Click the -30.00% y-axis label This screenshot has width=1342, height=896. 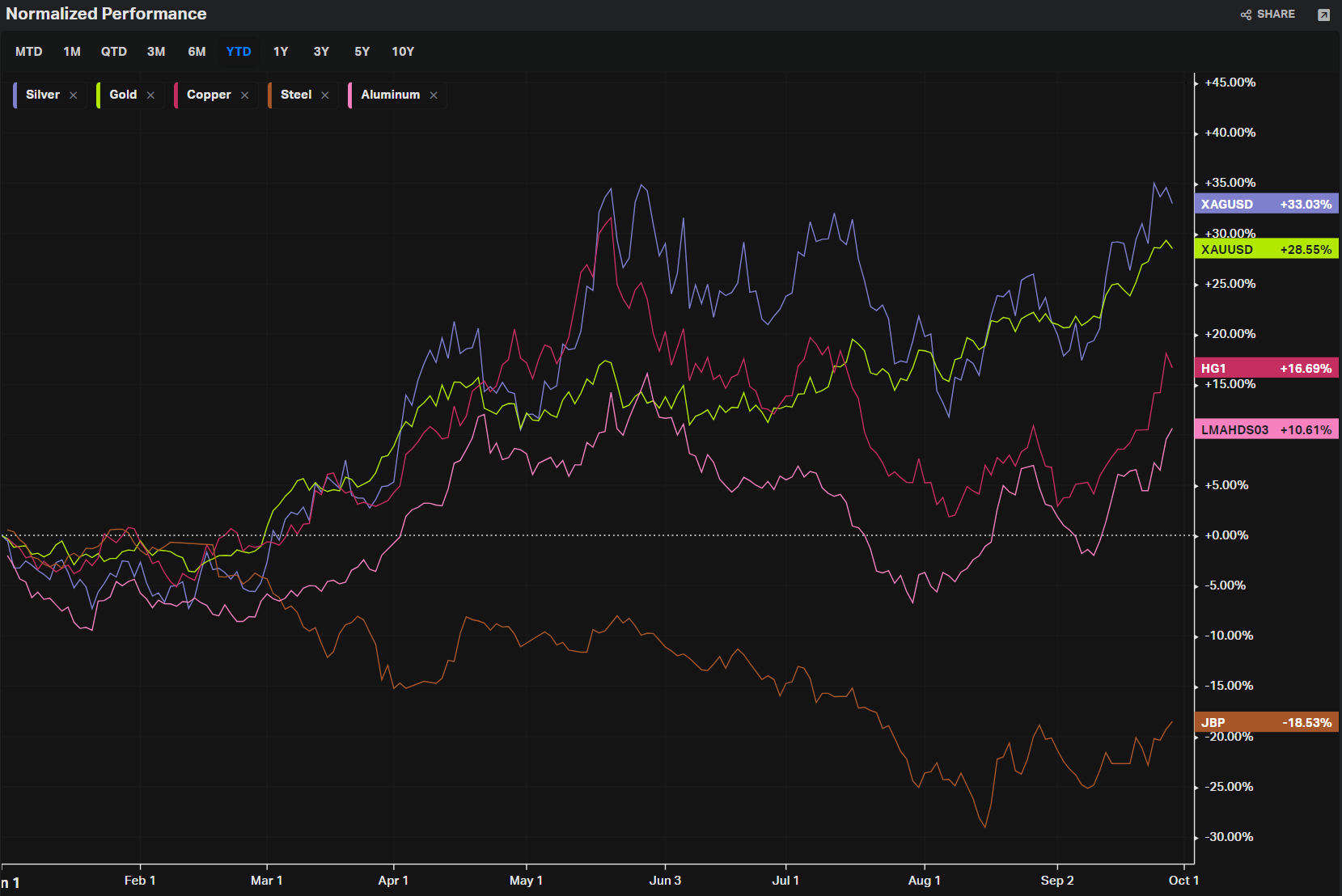(x=1229, y=837)
